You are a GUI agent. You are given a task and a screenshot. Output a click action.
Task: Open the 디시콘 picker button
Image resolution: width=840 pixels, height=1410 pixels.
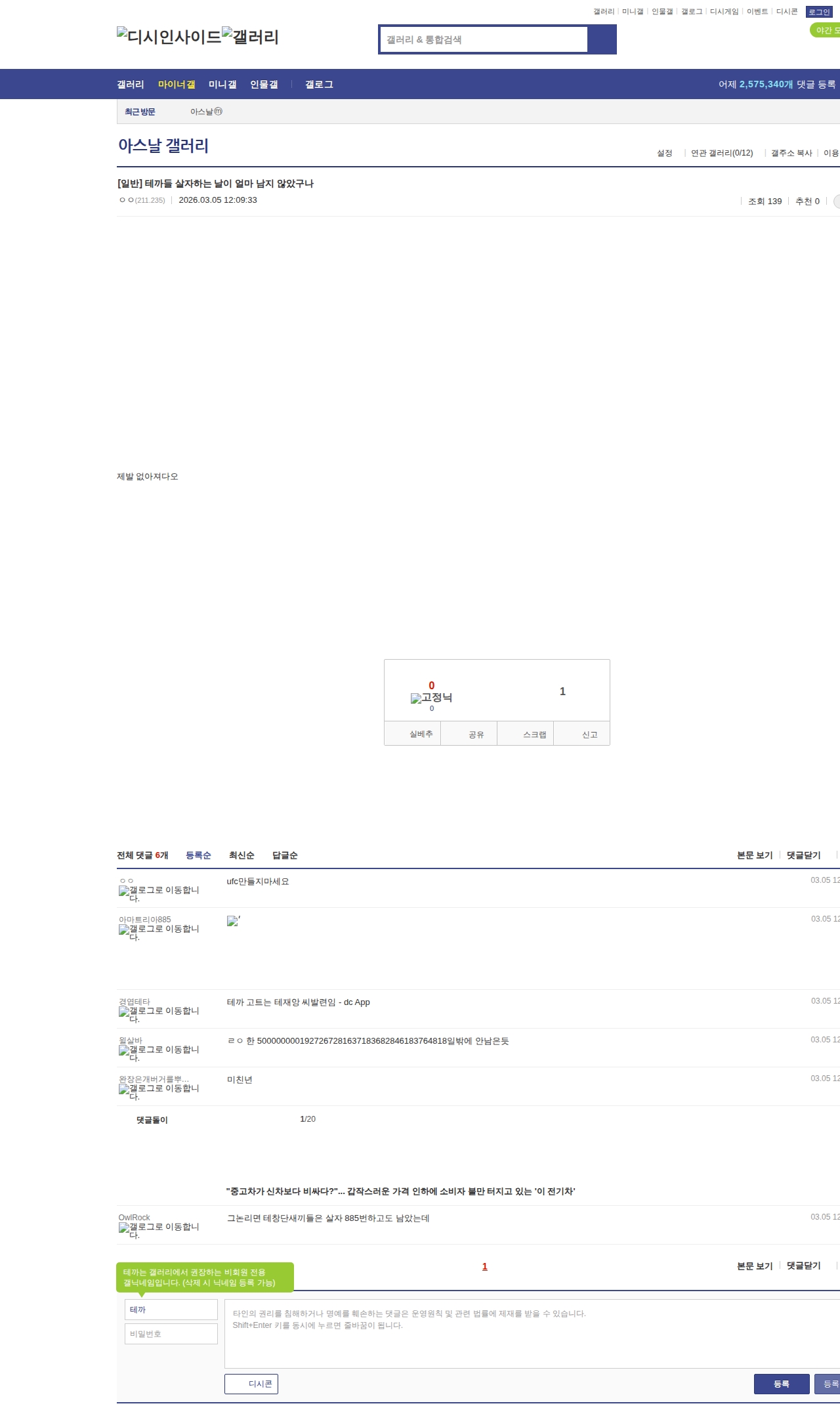pyautogui.click(x=251, y=1384)
